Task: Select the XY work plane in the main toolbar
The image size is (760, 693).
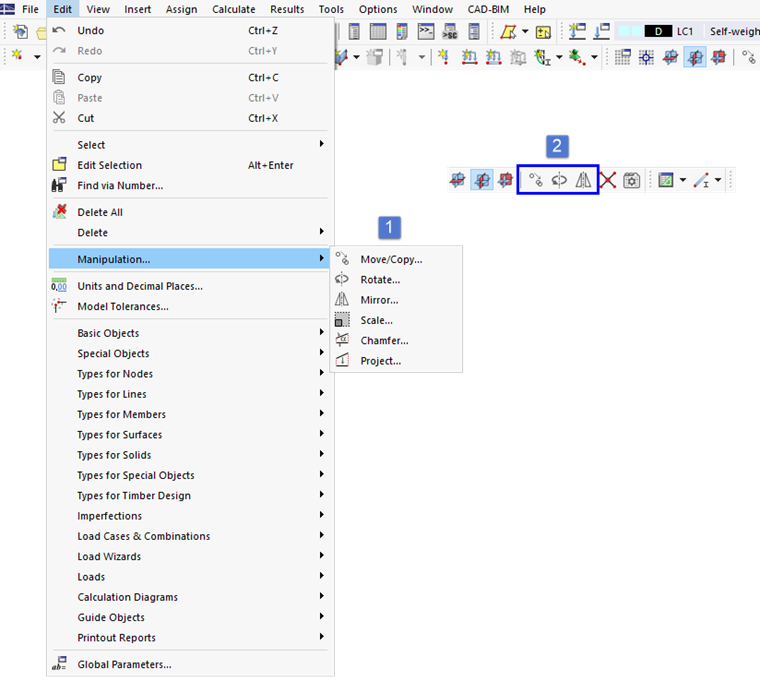Action: pos(670,57)
